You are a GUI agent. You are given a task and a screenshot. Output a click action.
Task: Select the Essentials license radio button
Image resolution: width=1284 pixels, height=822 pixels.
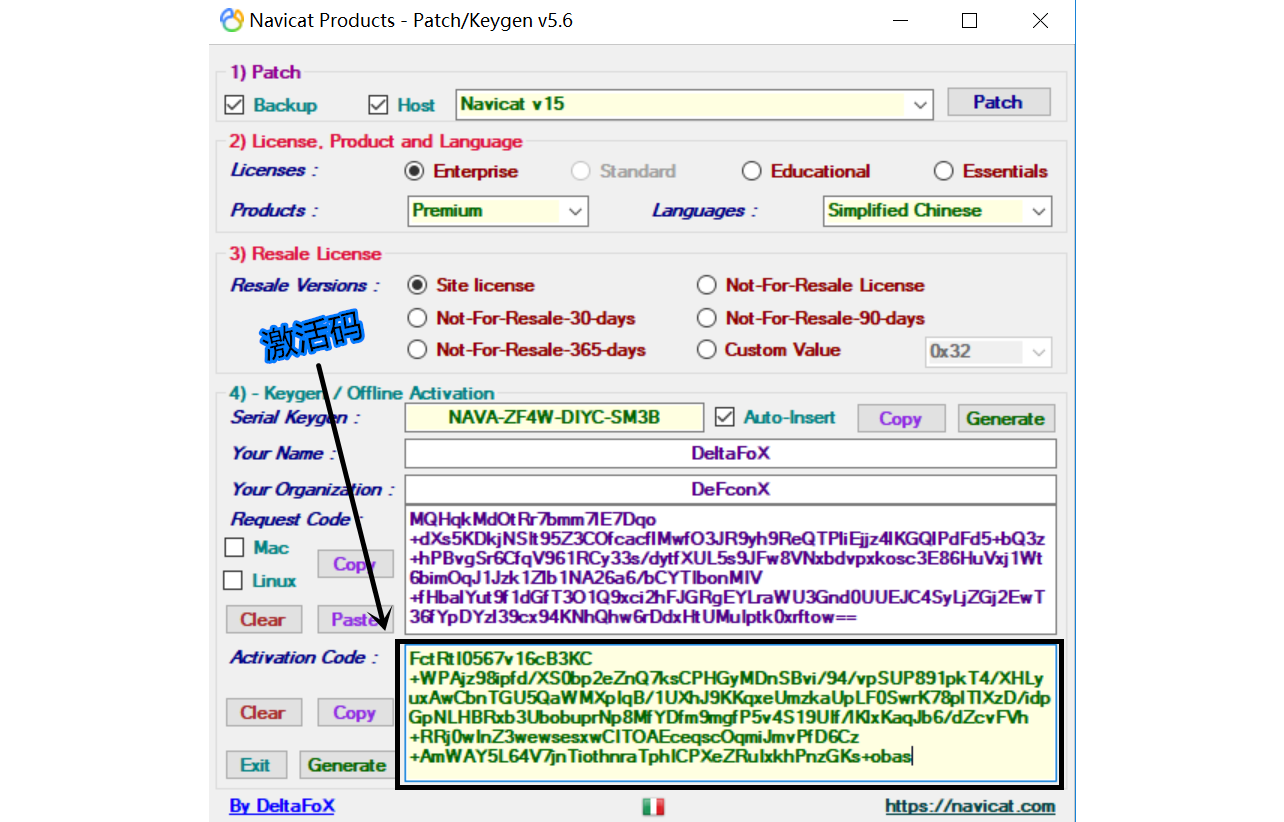point(943,171)
